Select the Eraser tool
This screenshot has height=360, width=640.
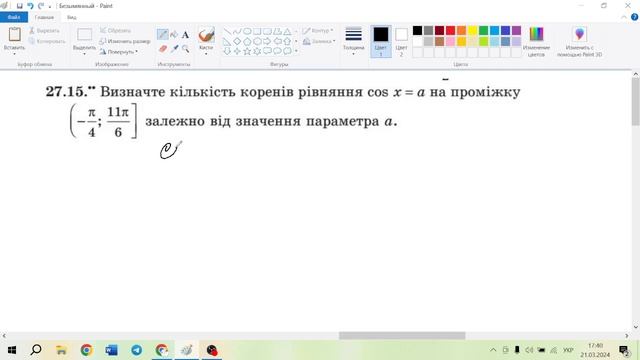pos(162,49)
